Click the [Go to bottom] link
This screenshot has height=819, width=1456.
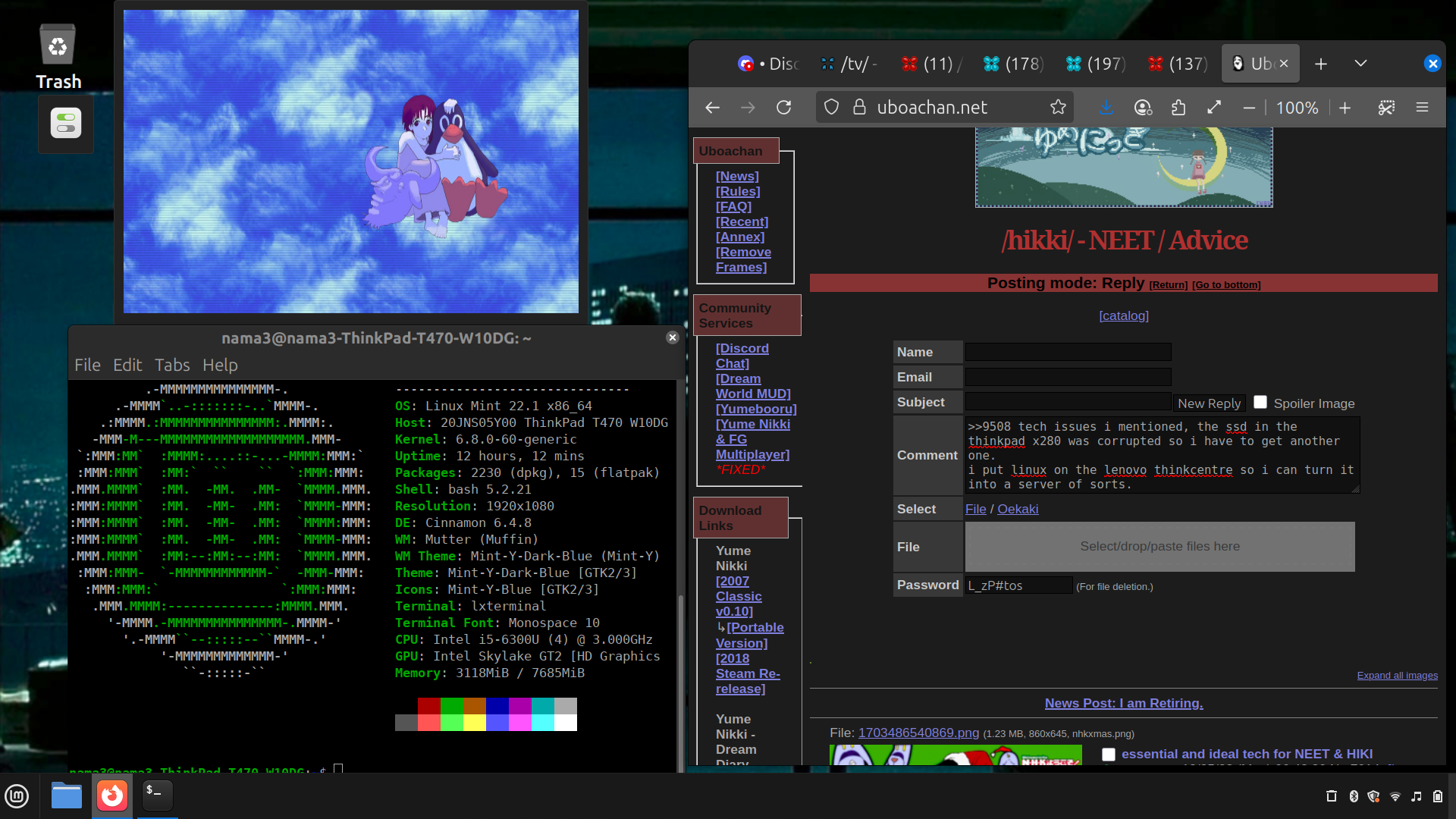pyautogui.click(x=1226, y=285)
